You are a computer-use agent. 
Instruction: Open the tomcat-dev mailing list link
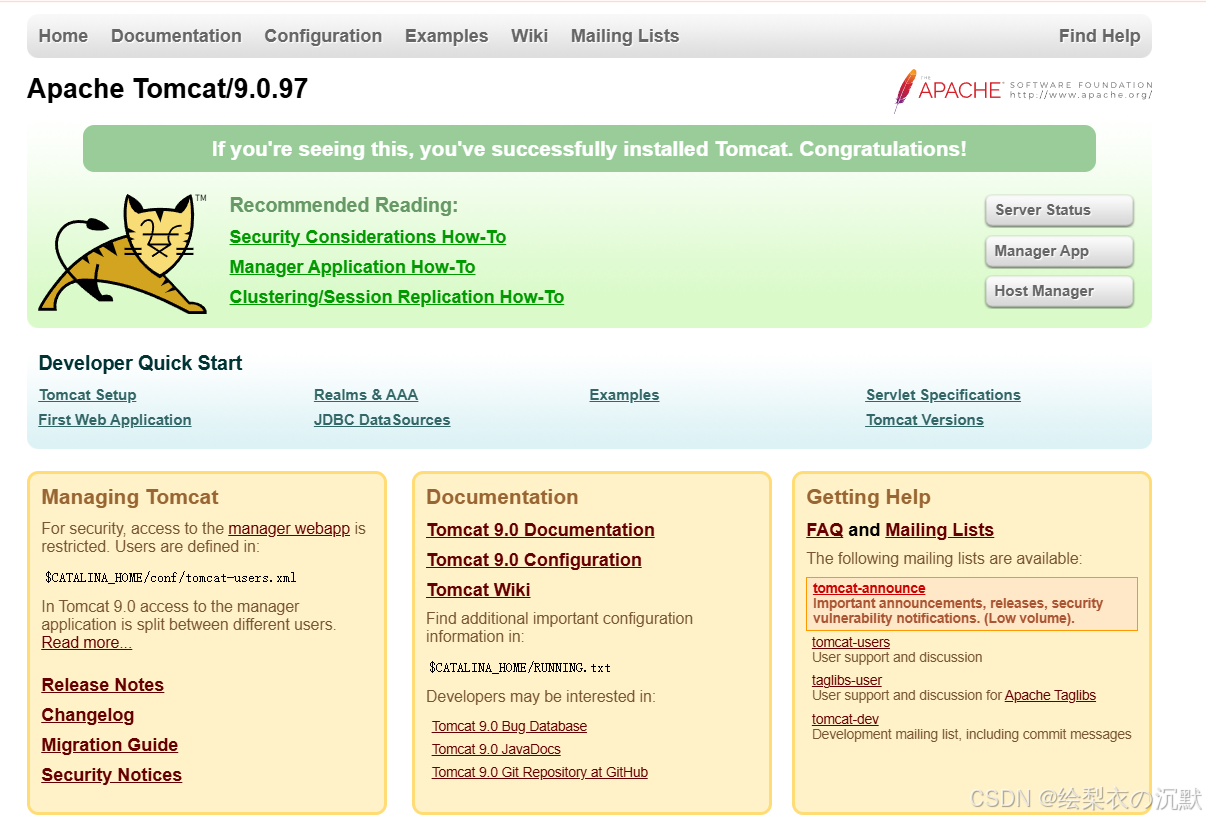[845, 720]
